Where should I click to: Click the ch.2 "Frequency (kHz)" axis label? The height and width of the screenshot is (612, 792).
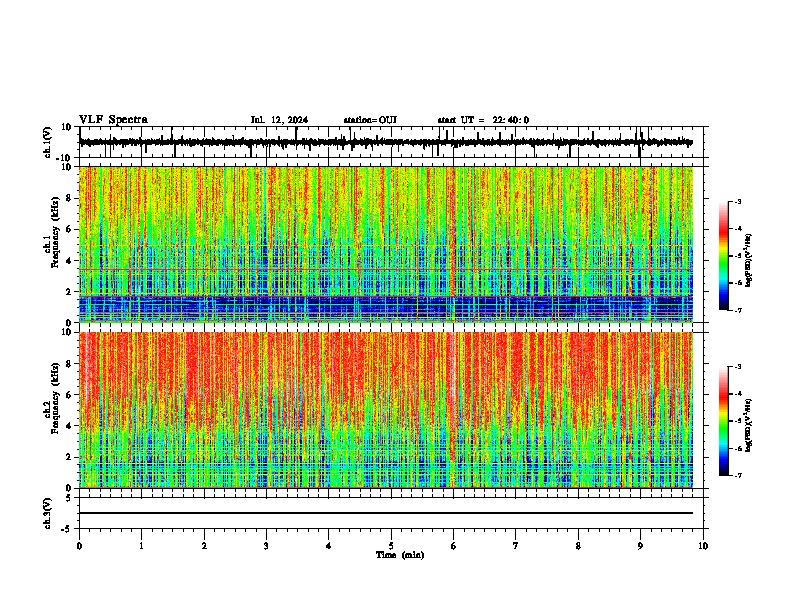click(55, 398)
